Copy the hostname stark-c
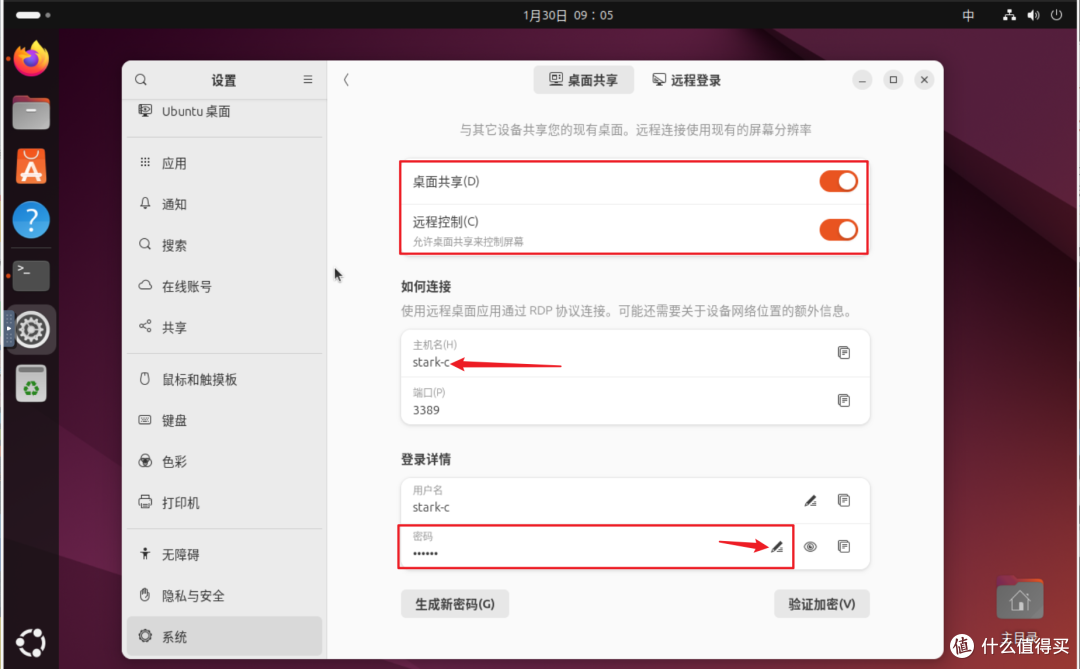 [844, 353]
